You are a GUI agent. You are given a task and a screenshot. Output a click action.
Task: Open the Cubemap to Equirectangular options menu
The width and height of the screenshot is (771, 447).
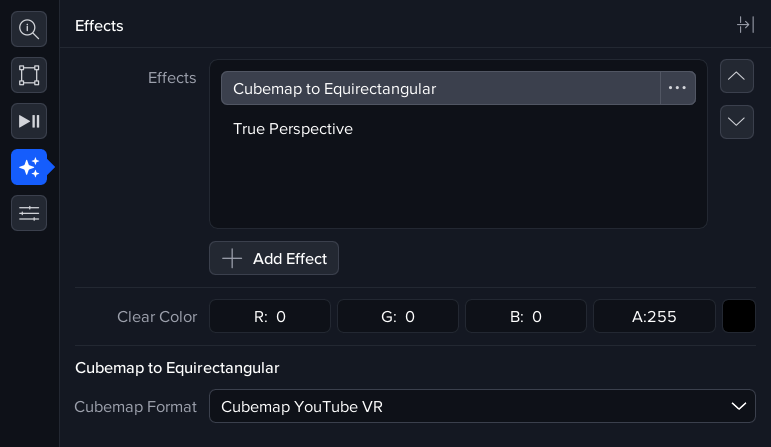[x=677, y=88]
